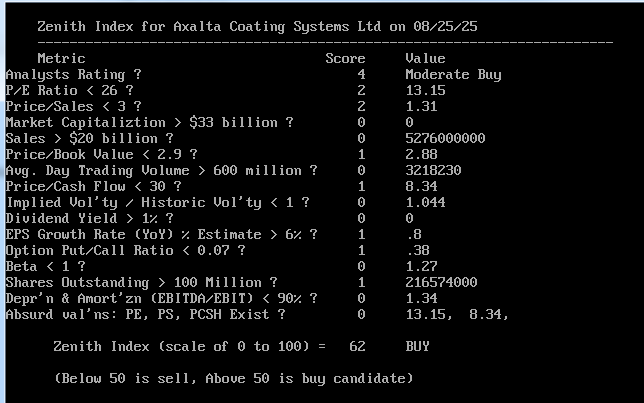Click the P/E value '13.15' in Value column

click(x=425, y=90)
